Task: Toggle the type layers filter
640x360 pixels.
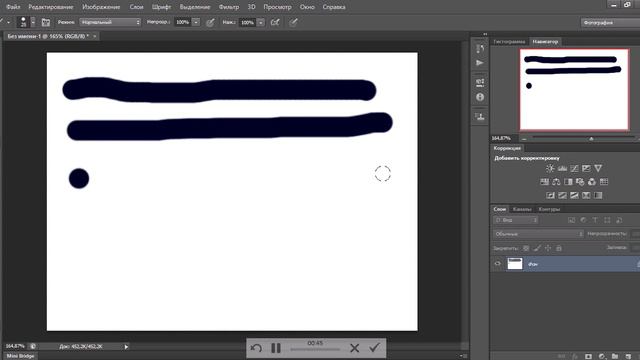Action: tap(595, 220)
